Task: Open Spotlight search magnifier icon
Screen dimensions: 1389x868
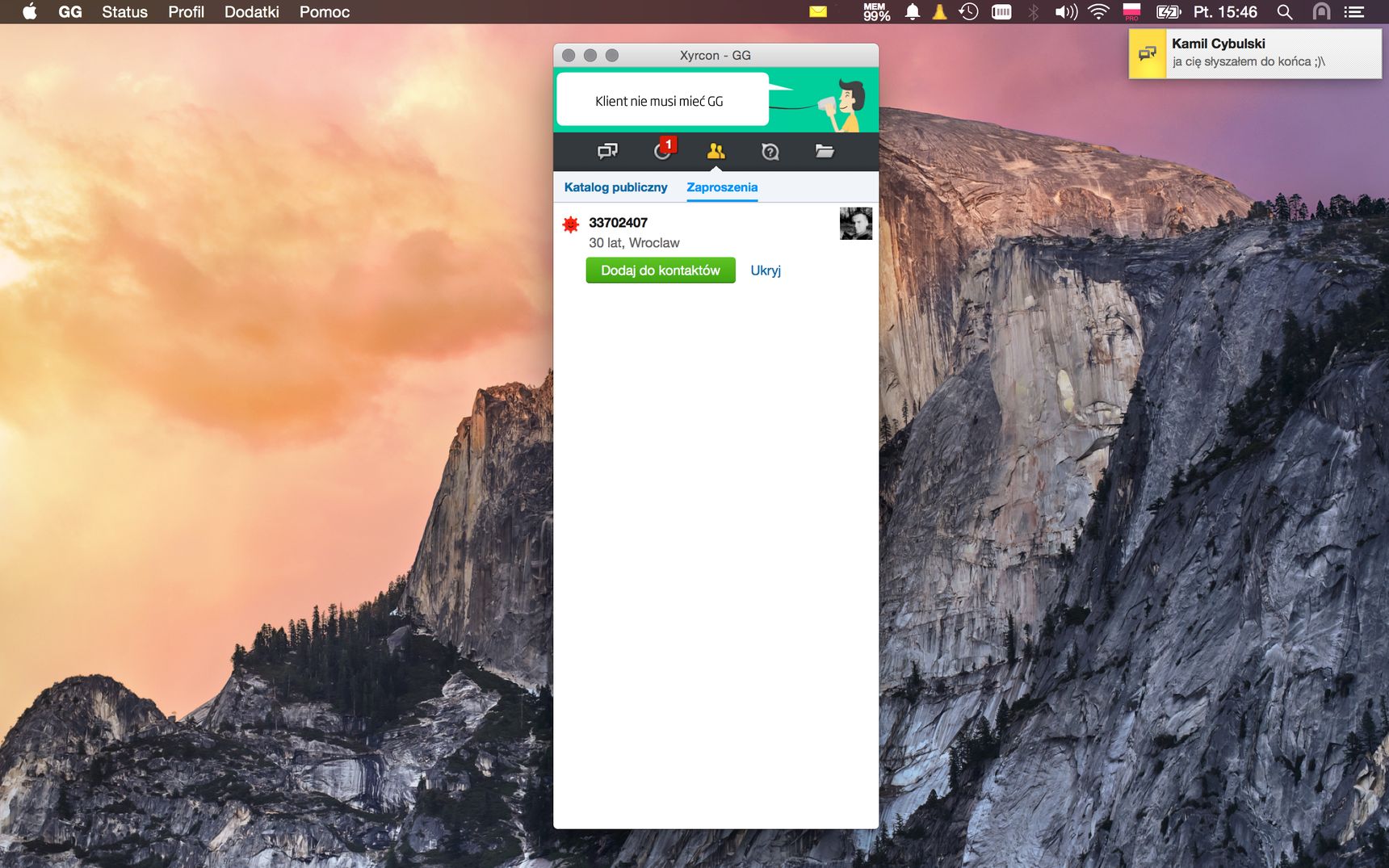Action: point(1285,11)
